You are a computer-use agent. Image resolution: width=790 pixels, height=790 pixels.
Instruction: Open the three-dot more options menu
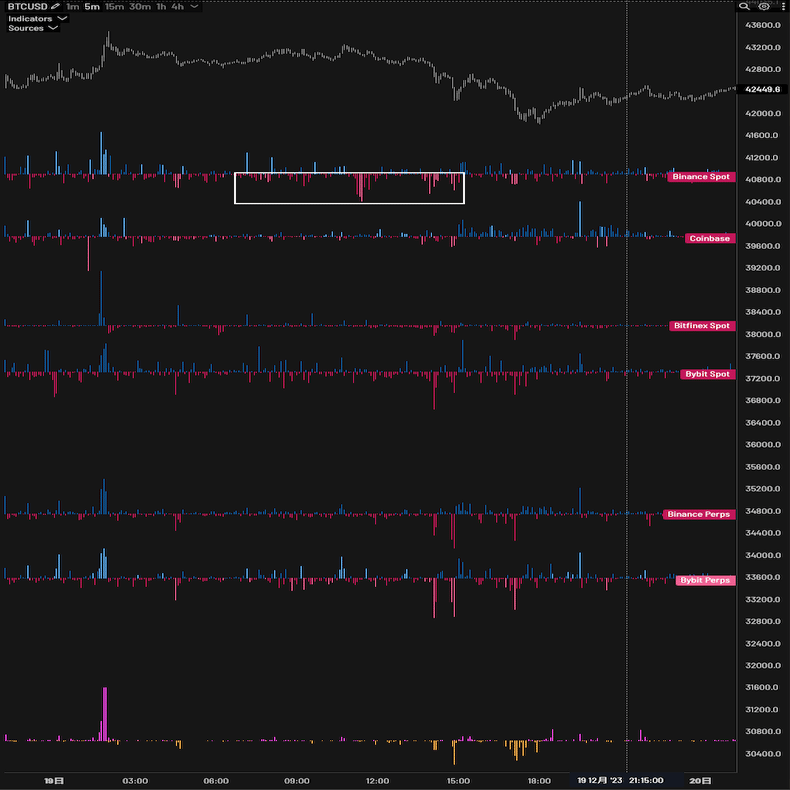(783, 7)
